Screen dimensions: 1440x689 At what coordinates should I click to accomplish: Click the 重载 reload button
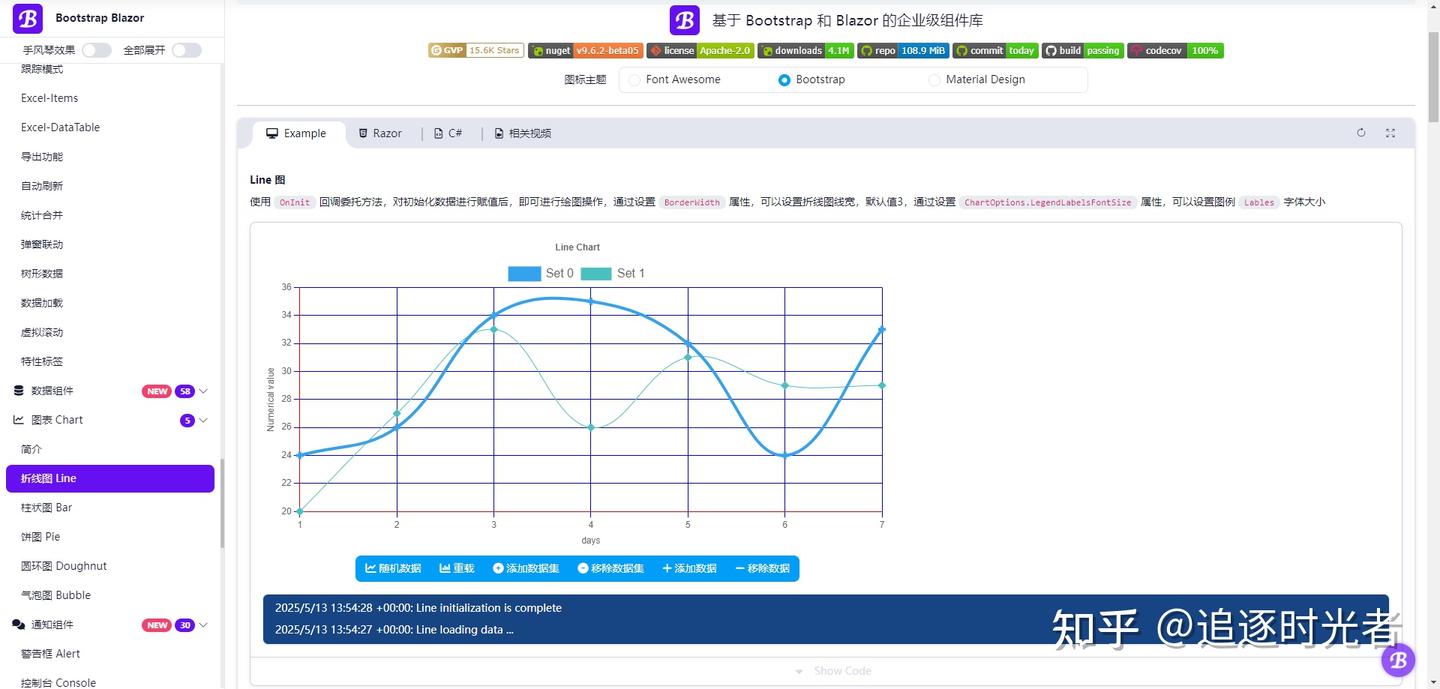(457, 568)
